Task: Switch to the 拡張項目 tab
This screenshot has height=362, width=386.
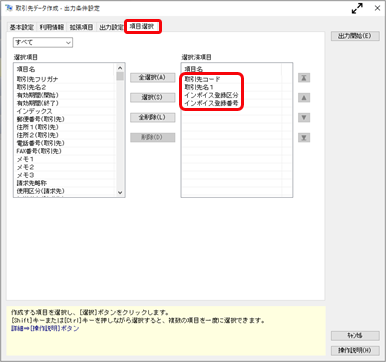Action: [x=81, y=27]
